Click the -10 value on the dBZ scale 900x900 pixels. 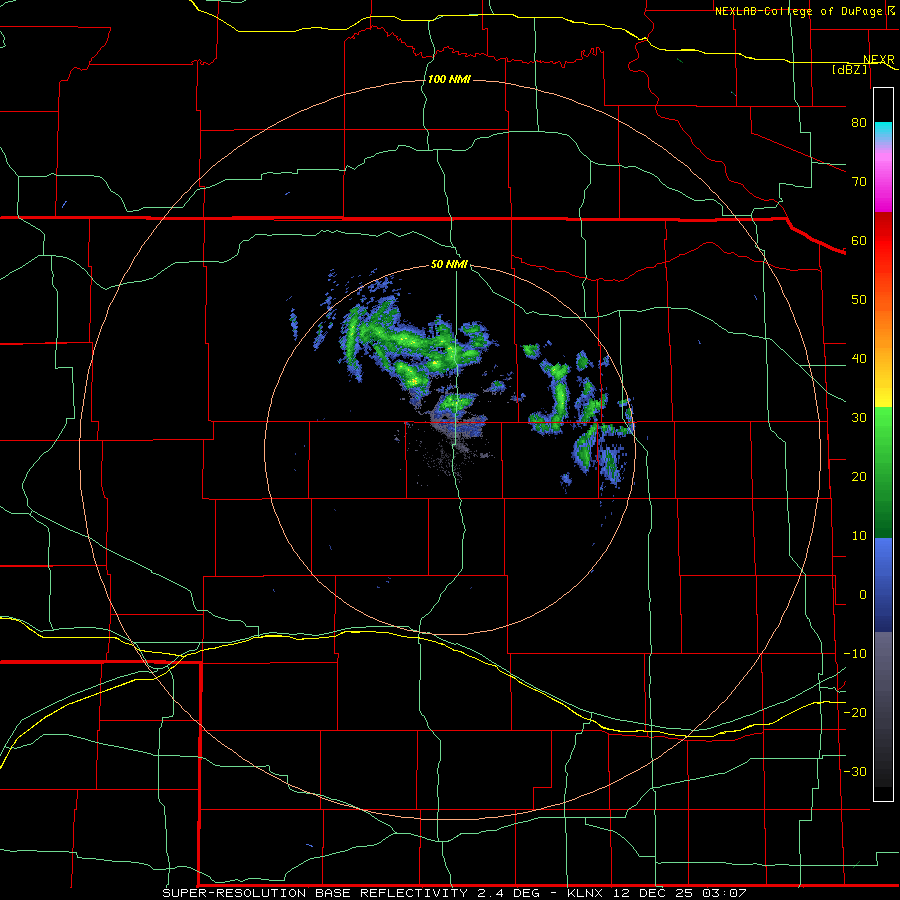855,654
